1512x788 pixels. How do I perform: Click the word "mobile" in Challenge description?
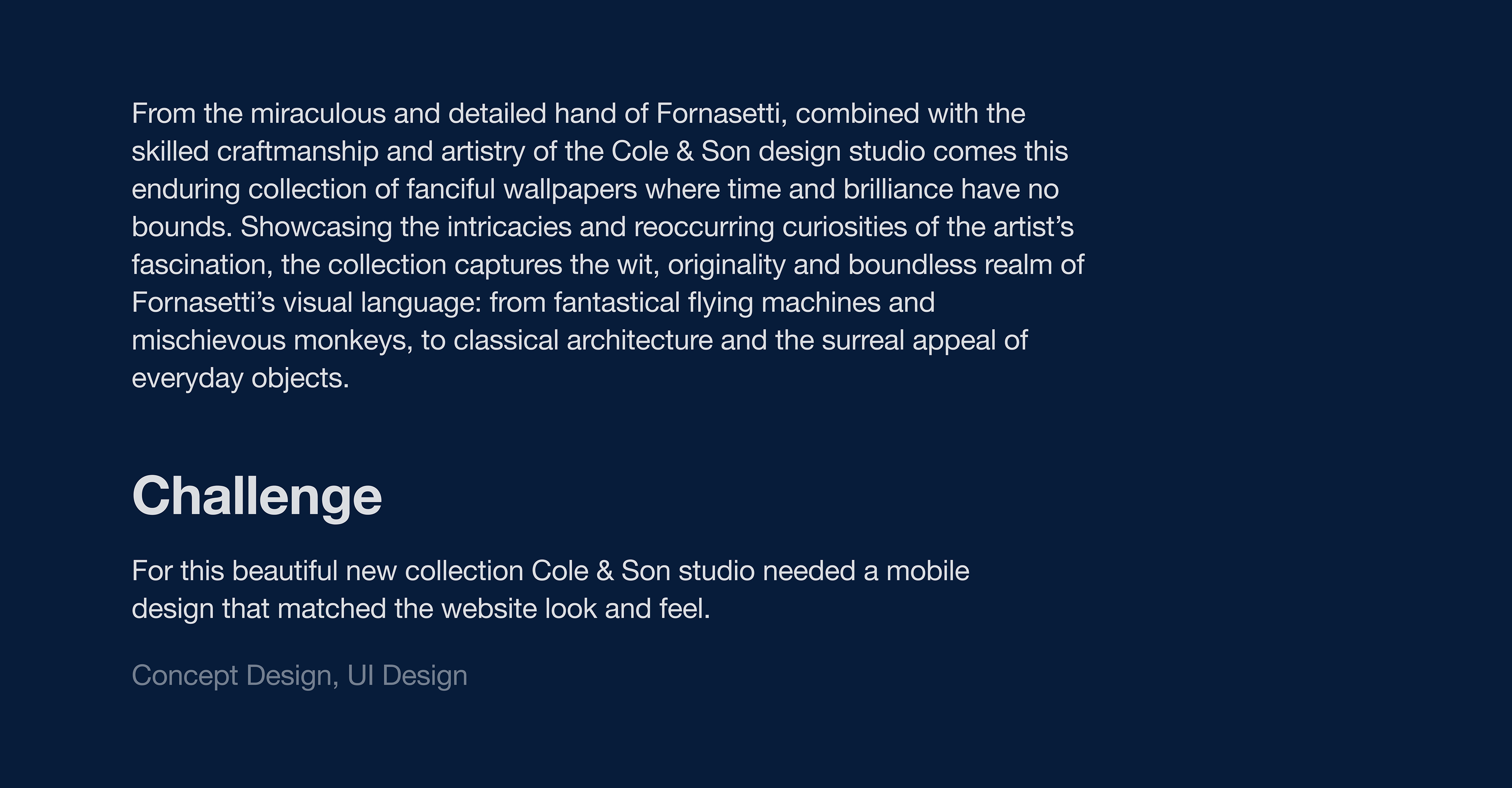point(927,572)
